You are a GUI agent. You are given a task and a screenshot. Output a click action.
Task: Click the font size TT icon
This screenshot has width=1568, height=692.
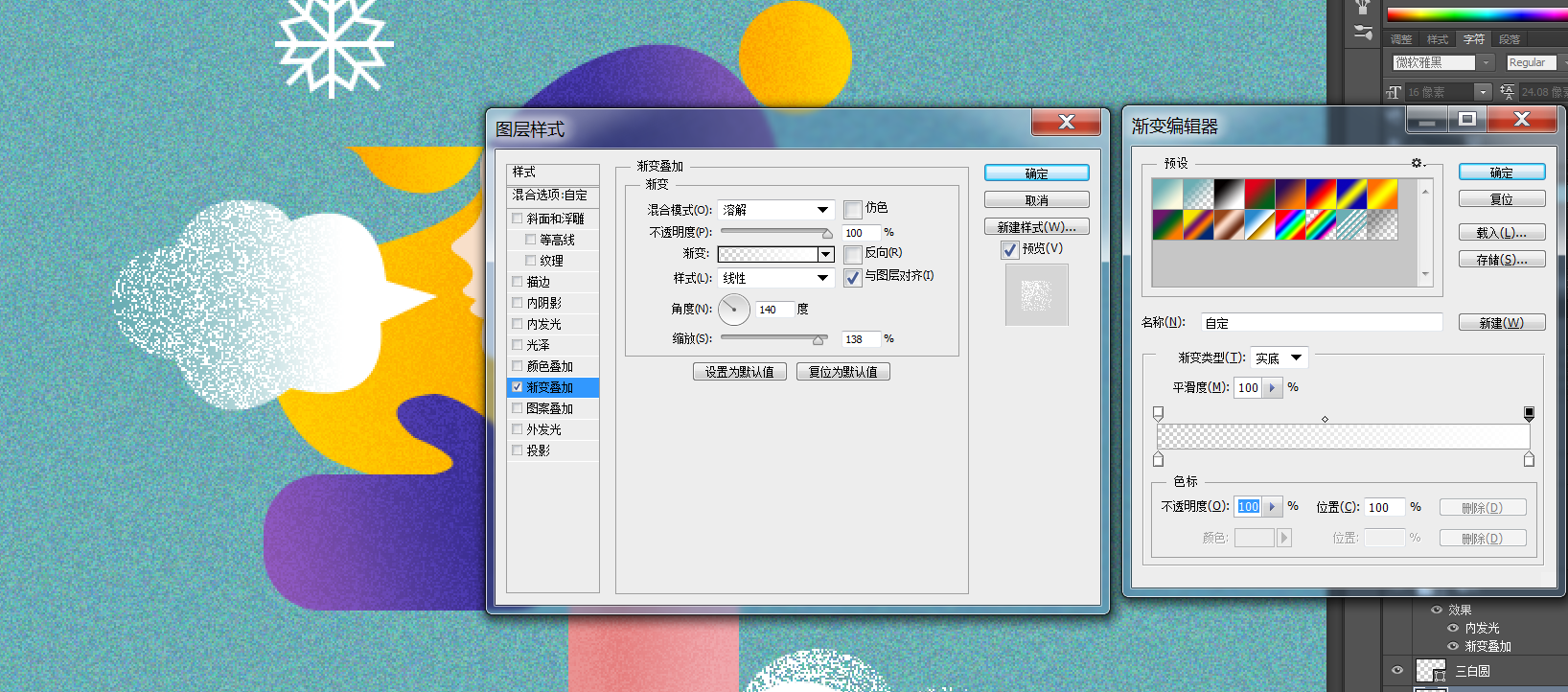coord(1394,92)
